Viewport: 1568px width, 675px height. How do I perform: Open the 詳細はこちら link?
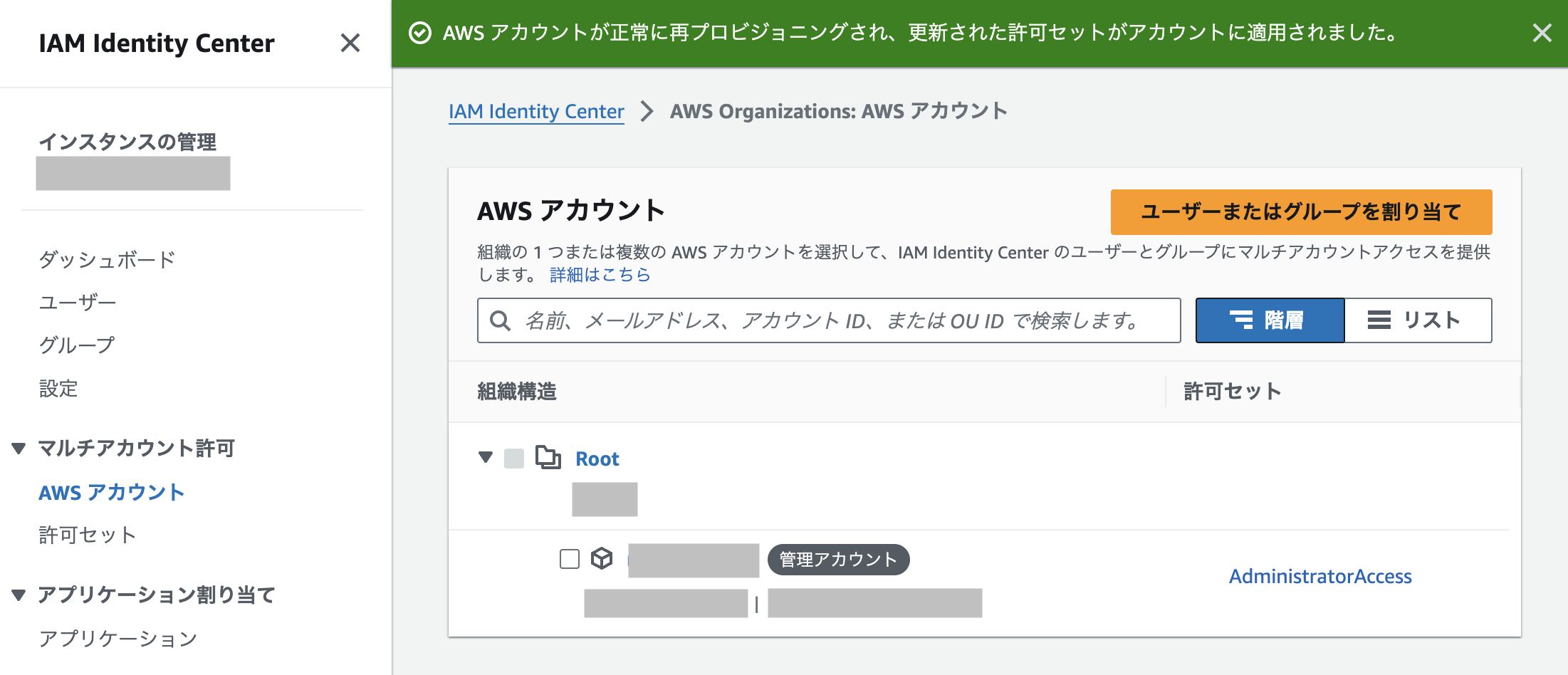tap(600, 275)
